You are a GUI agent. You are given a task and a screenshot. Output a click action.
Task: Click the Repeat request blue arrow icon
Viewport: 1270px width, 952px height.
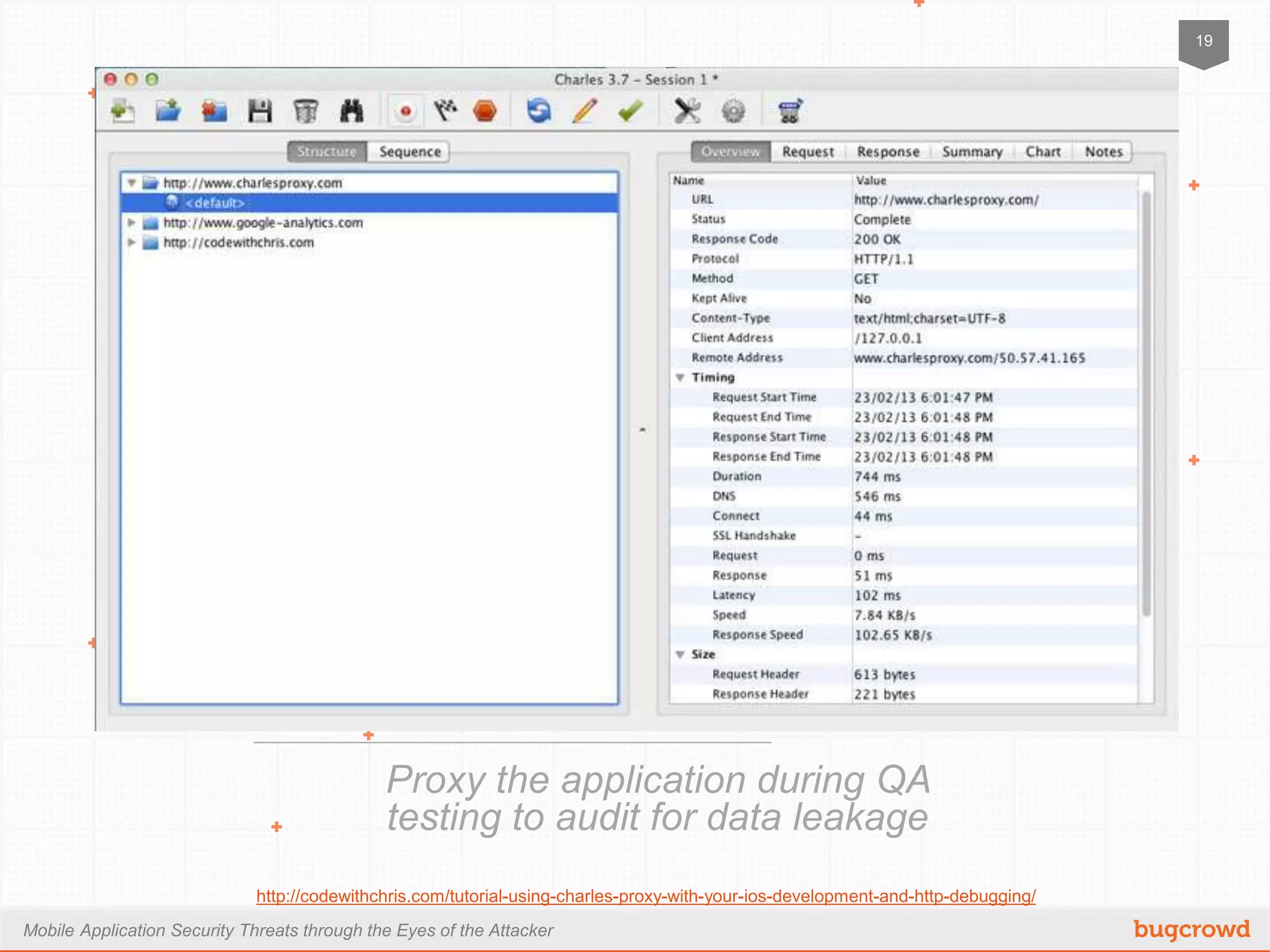(539, 112)
